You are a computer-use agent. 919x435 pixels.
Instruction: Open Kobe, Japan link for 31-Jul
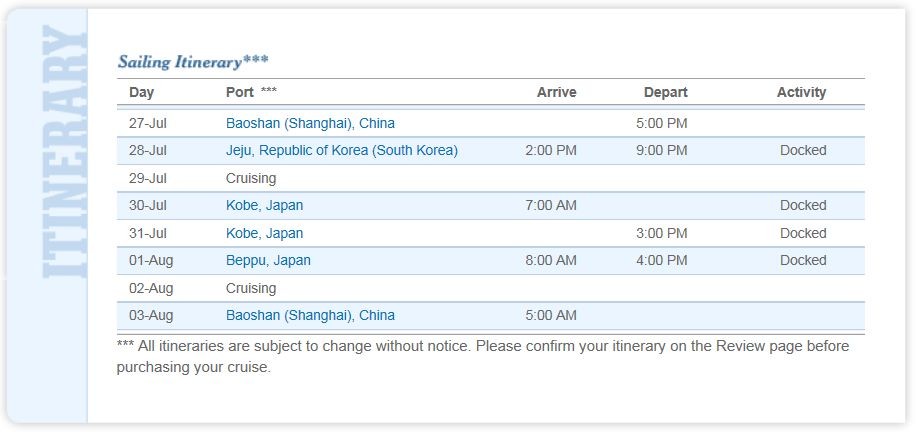pos(264,233)
